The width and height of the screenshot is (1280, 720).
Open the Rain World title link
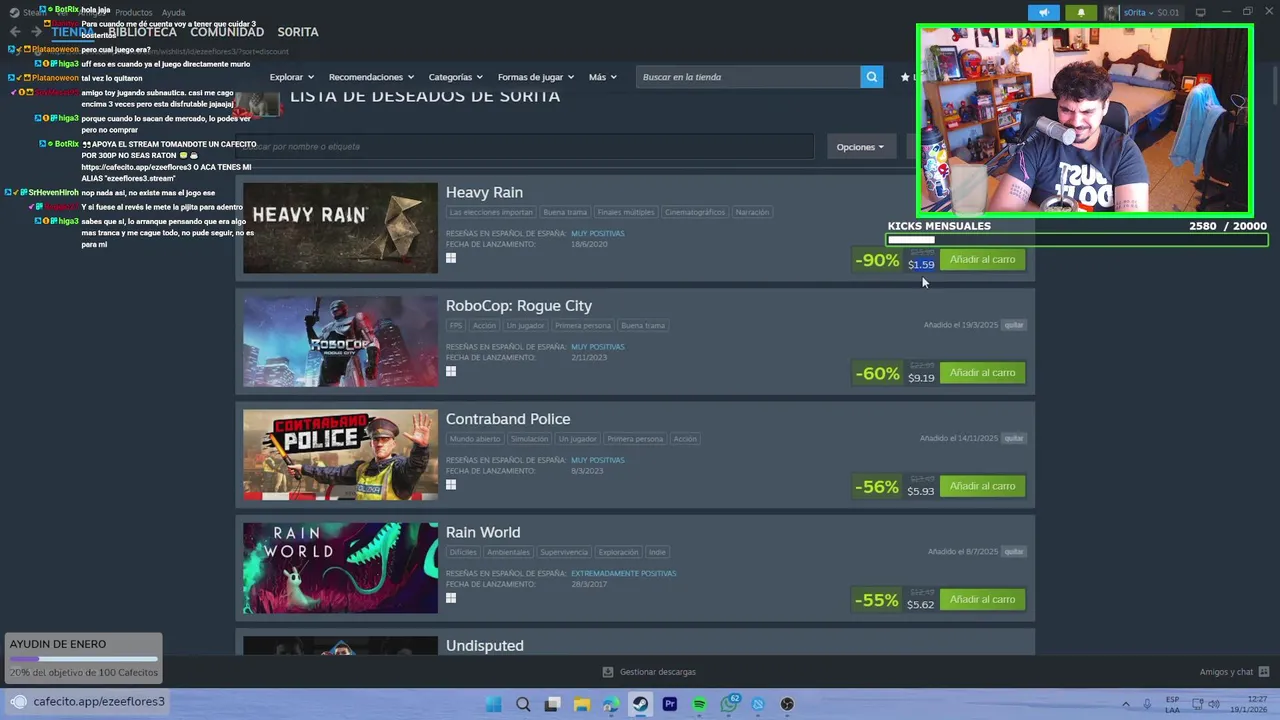[x=483, y=532]
